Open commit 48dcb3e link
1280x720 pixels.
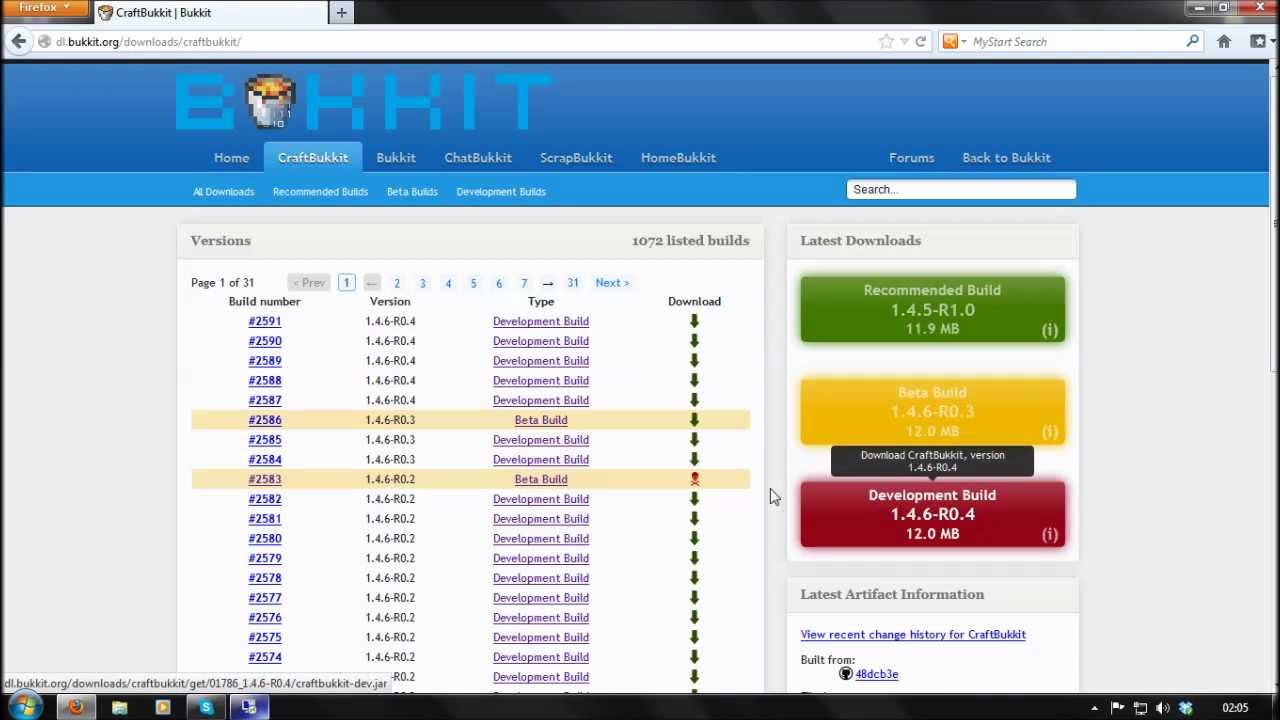click(877, 674)
